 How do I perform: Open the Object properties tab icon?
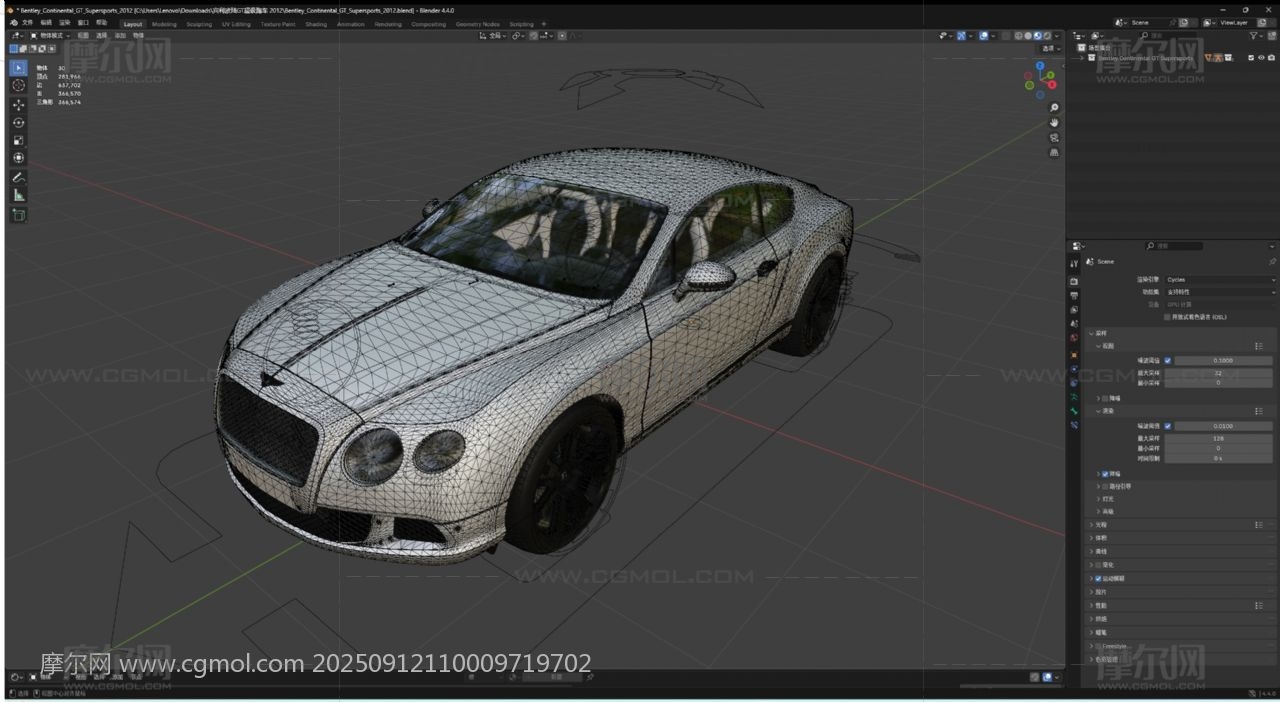1074,354
